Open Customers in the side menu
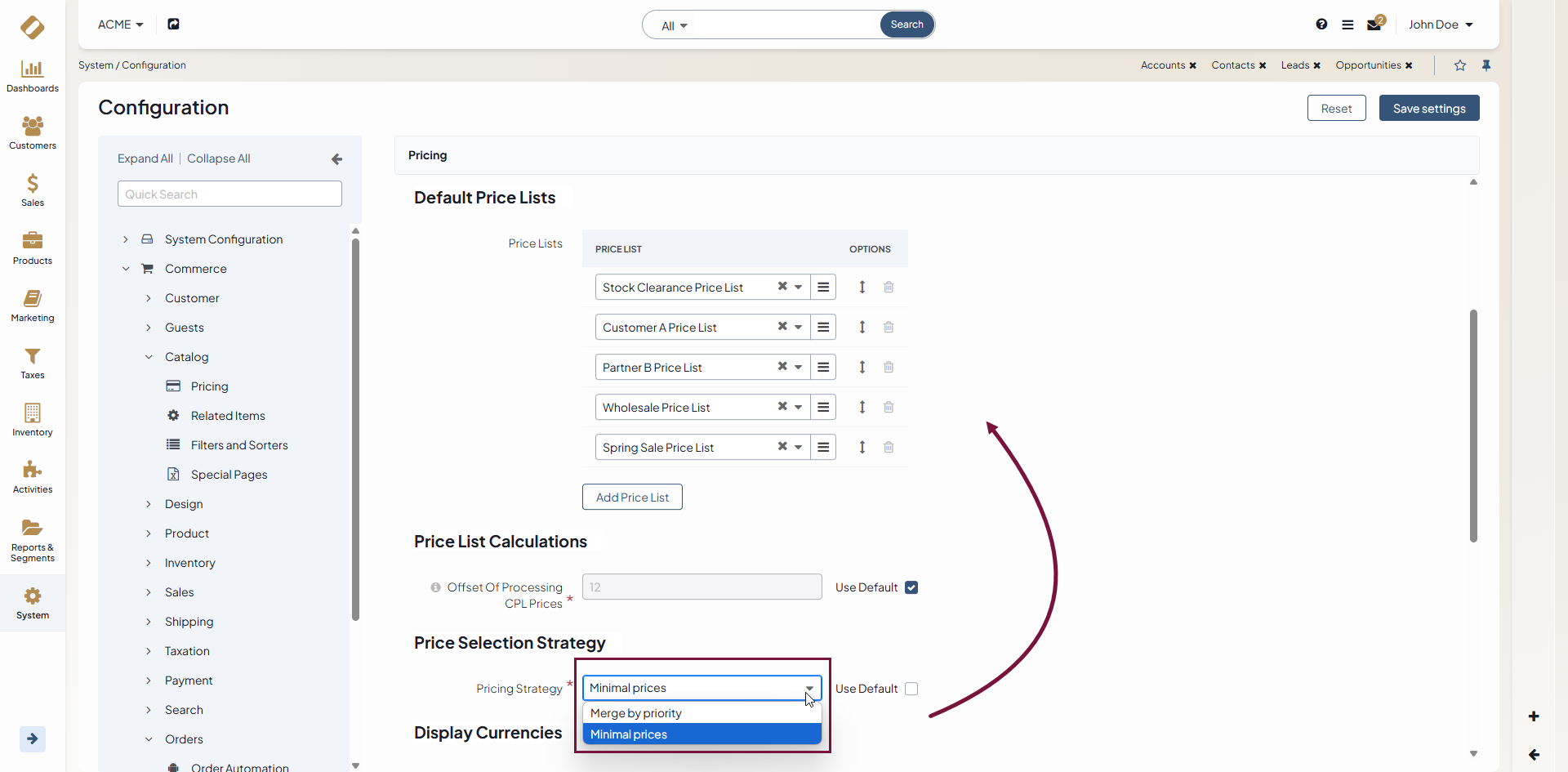This screenshot has width=1568, height=772. click(33, 133)
